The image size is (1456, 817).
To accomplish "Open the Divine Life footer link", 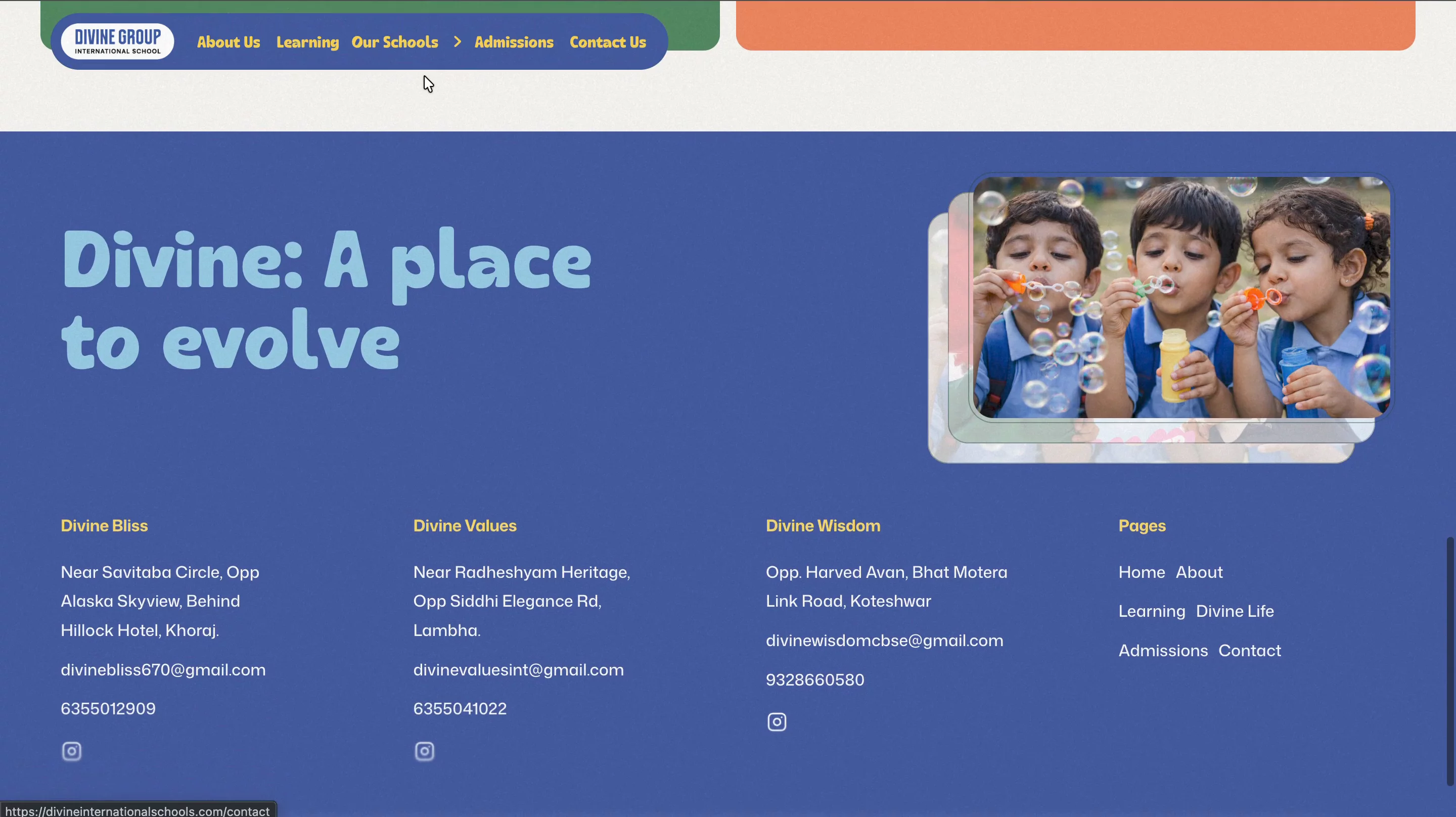I will pos(1235,611).
